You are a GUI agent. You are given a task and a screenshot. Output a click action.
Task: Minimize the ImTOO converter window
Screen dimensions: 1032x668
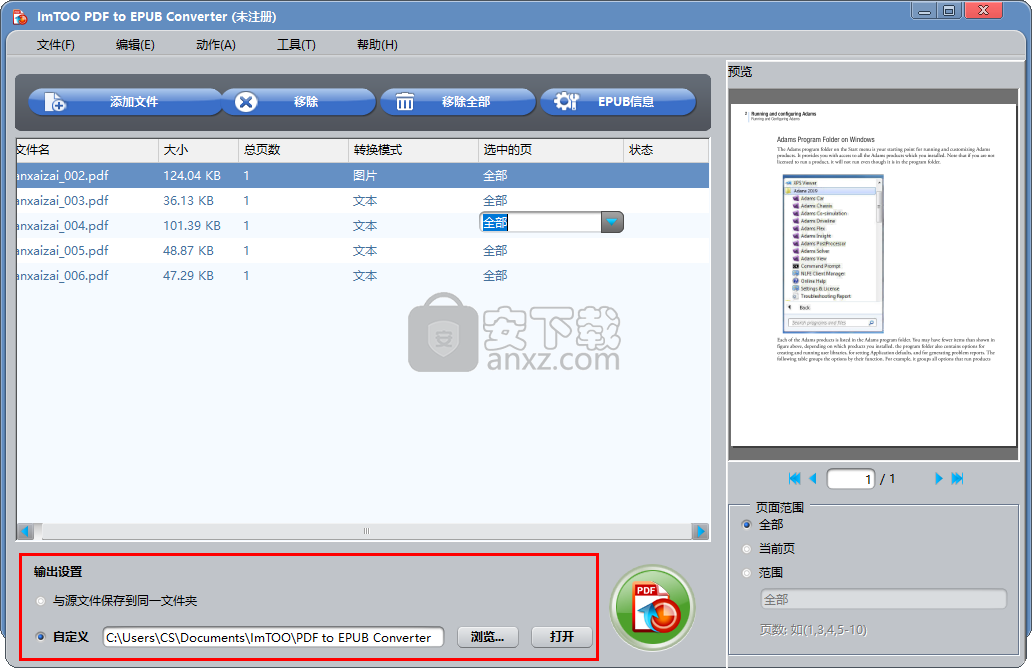point(924,11)
